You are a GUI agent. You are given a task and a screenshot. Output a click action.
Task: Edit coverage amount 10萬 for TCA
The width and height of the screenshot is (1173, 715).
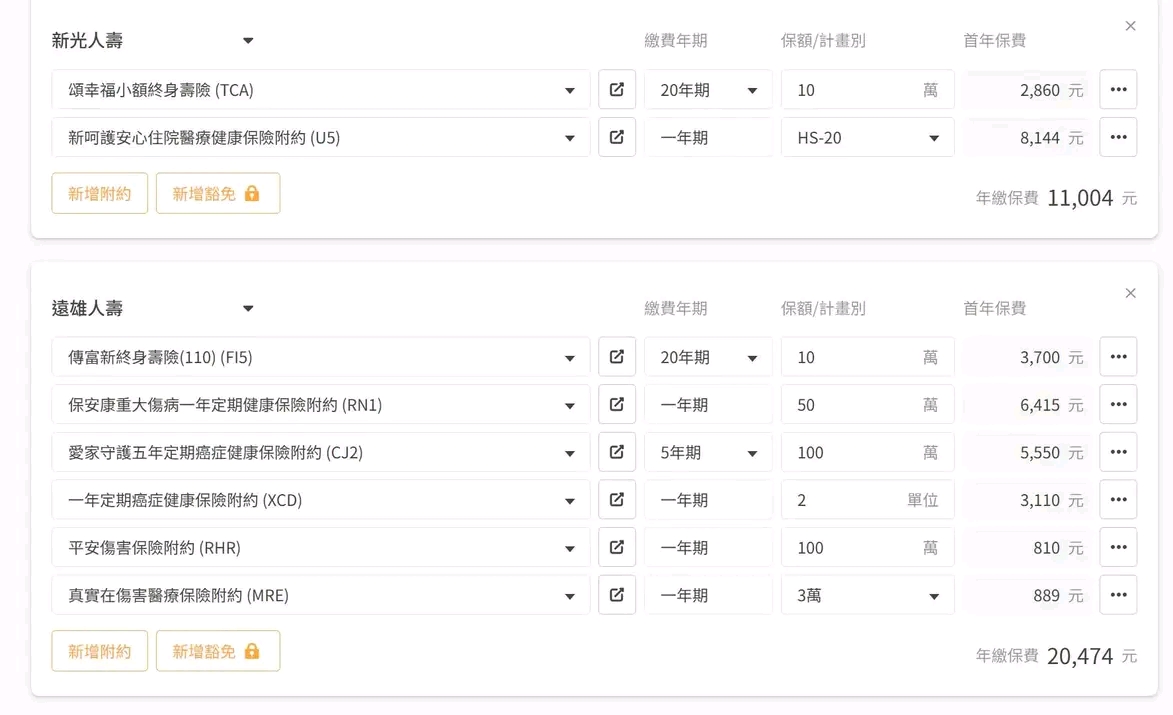868,90
